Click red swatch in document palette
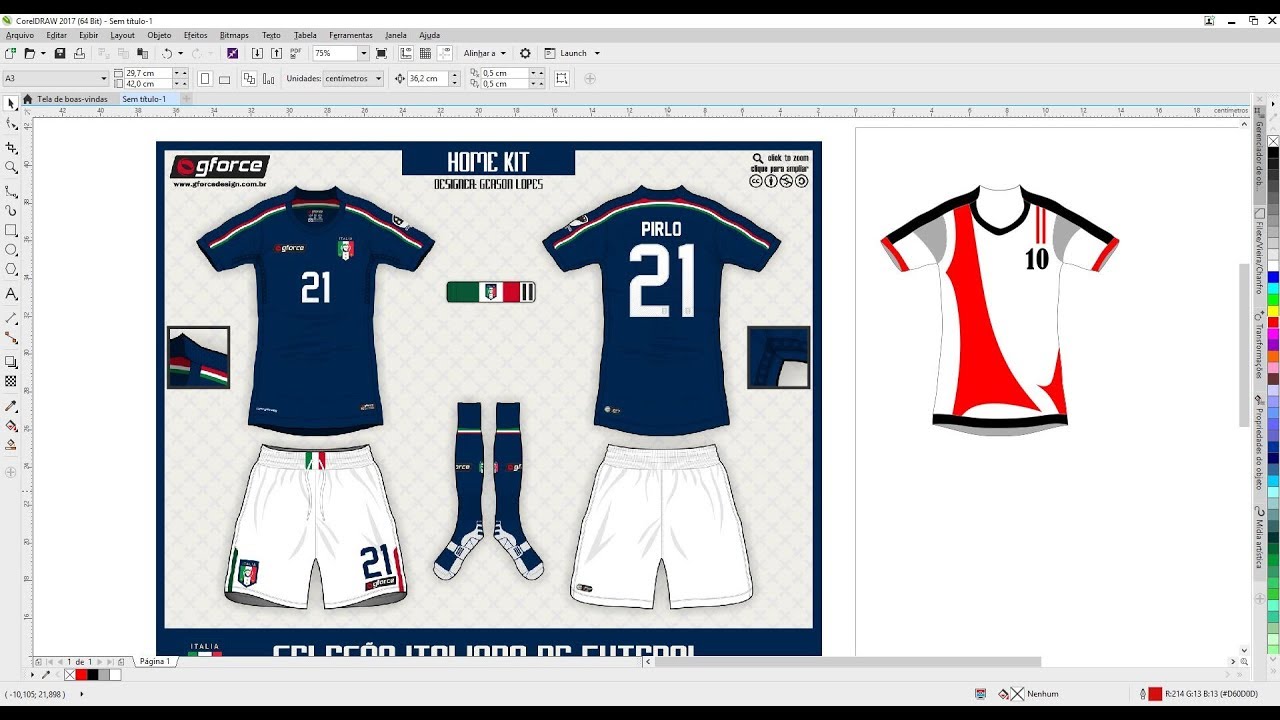The image size is (1280, 720). click(82, 675)
